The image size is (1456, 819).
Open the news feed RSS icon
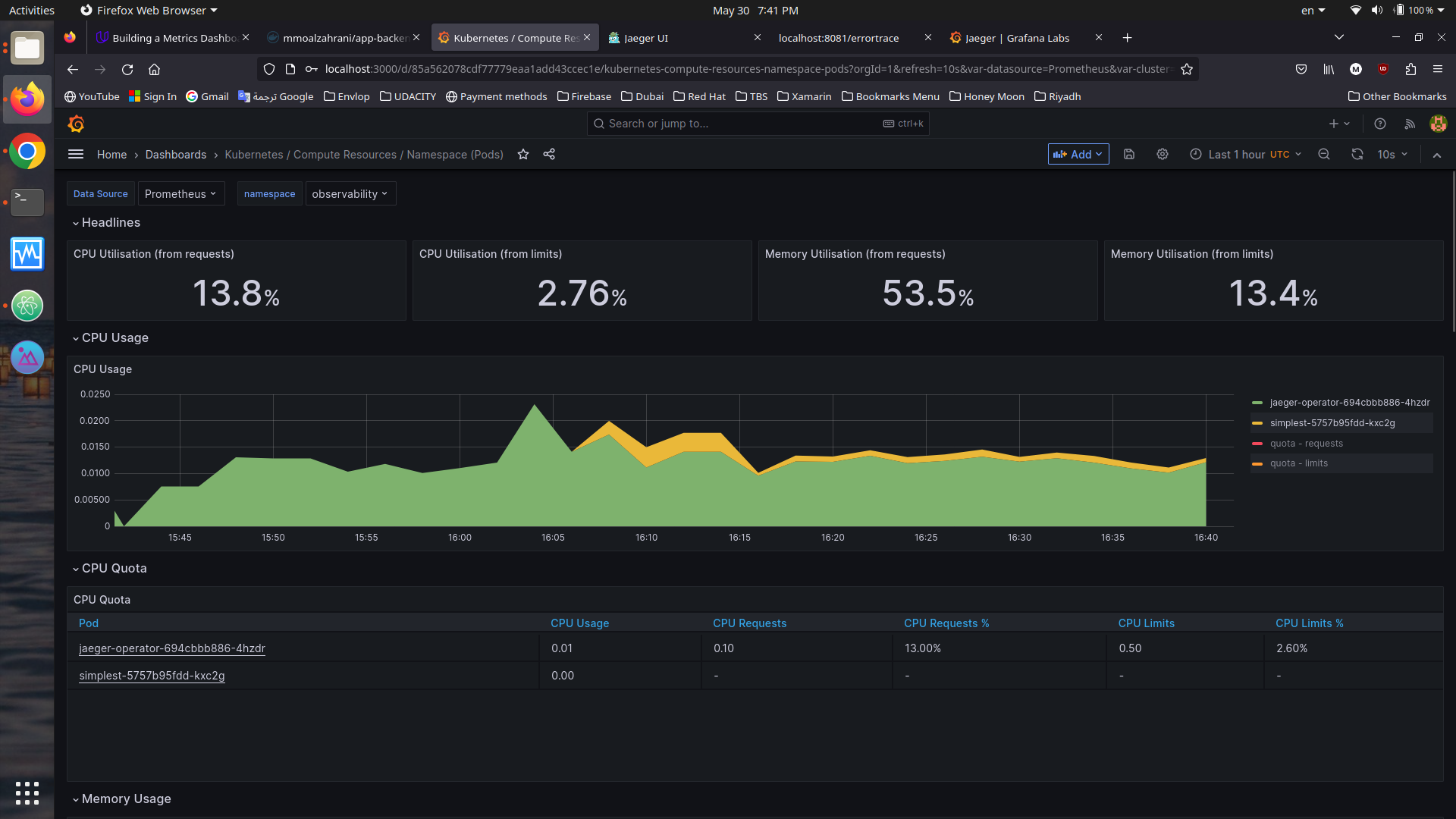point(1409,124)
